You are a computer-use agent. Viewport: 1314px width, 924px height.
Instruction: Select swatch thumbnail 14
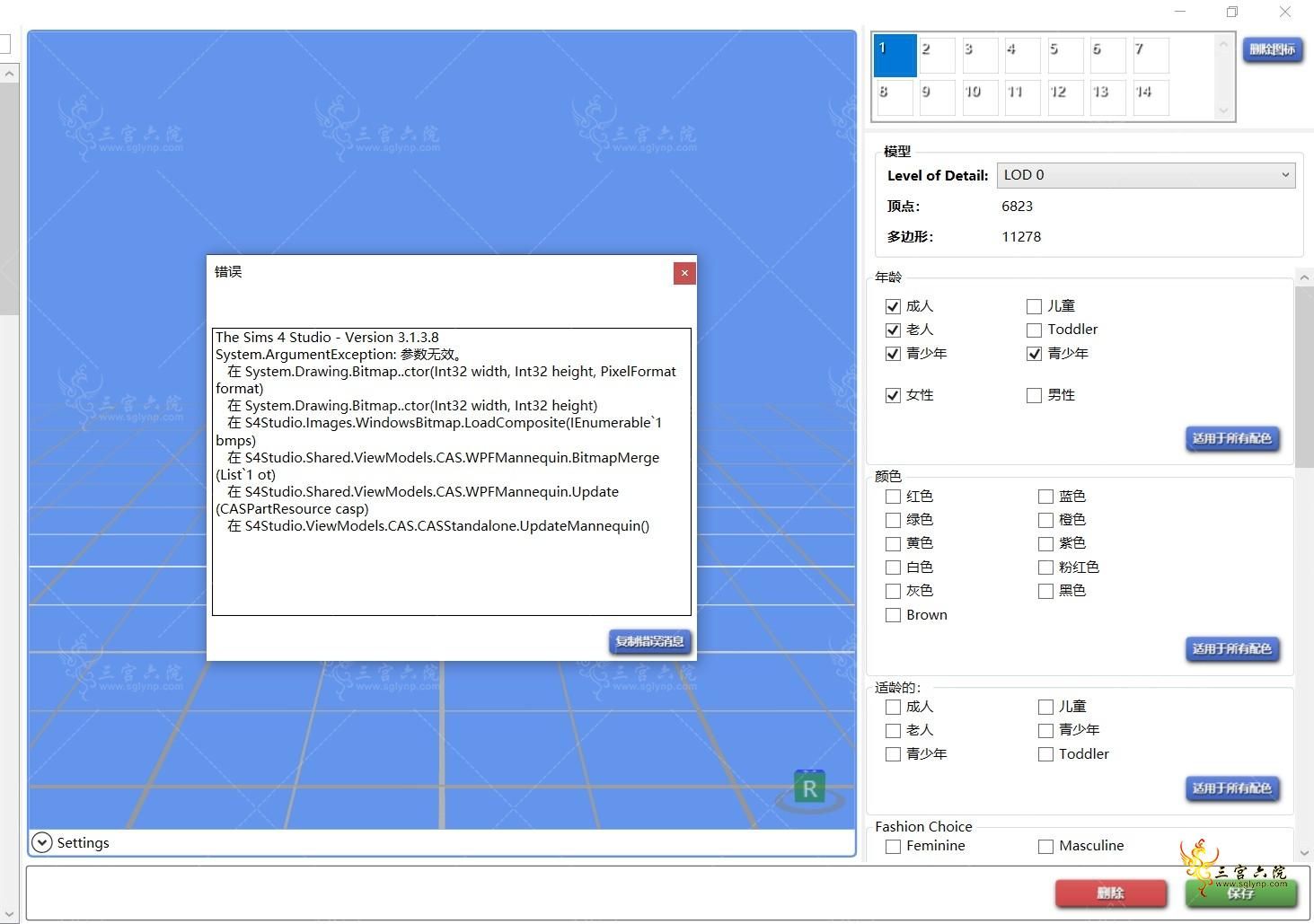click(x=1151, y=97)
